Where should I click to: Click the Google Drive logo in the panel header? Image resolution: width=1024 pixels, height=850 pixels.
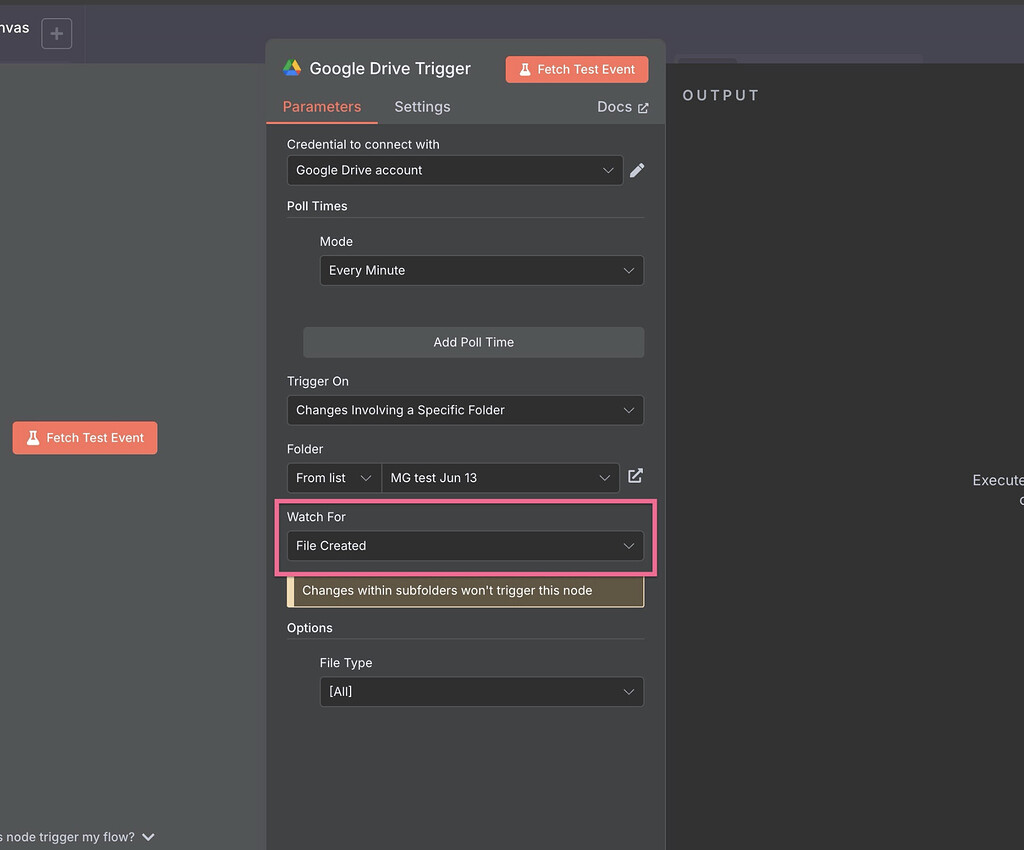pyautogui.click(x=292, y=68)
